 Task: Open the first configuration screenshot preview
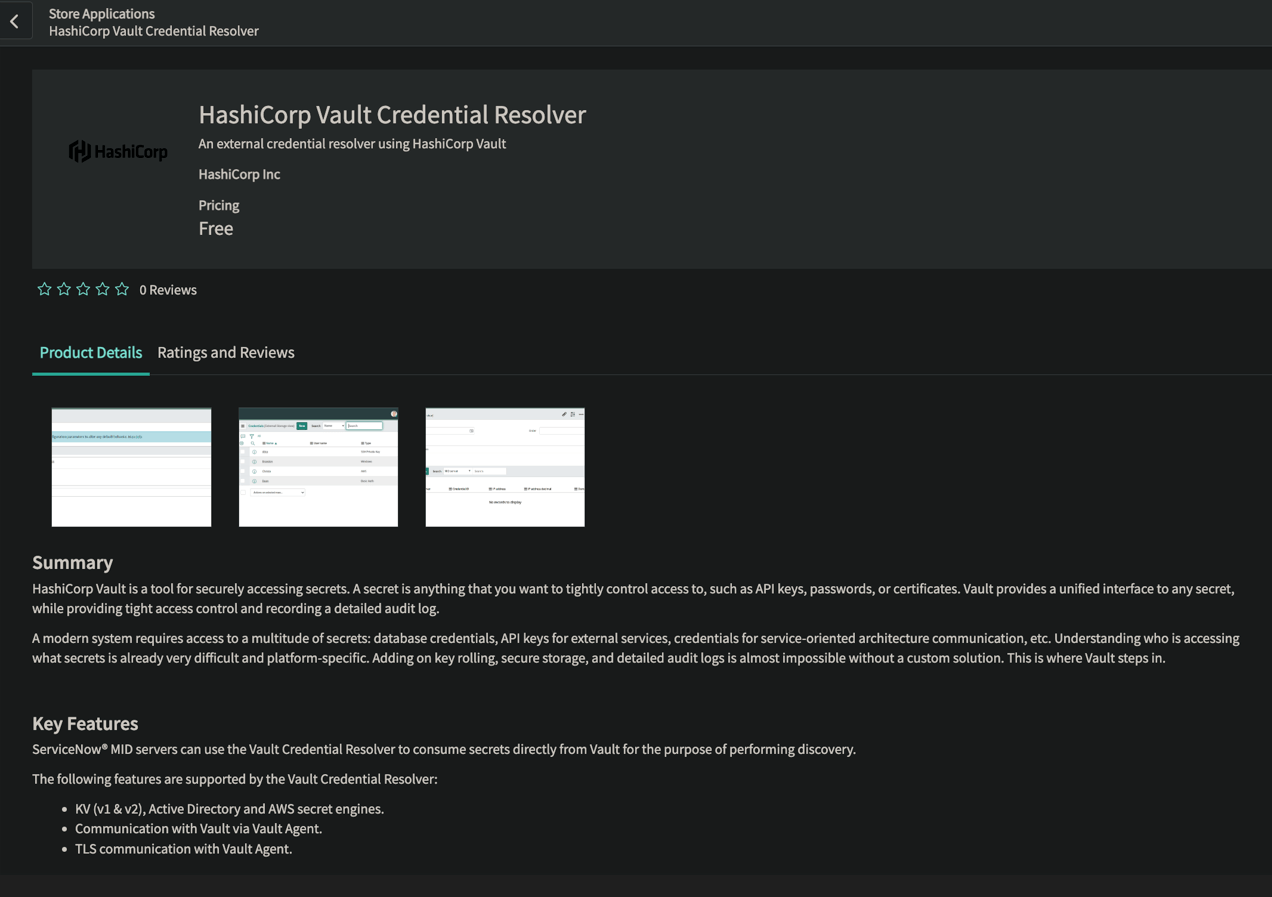[130, 466]
